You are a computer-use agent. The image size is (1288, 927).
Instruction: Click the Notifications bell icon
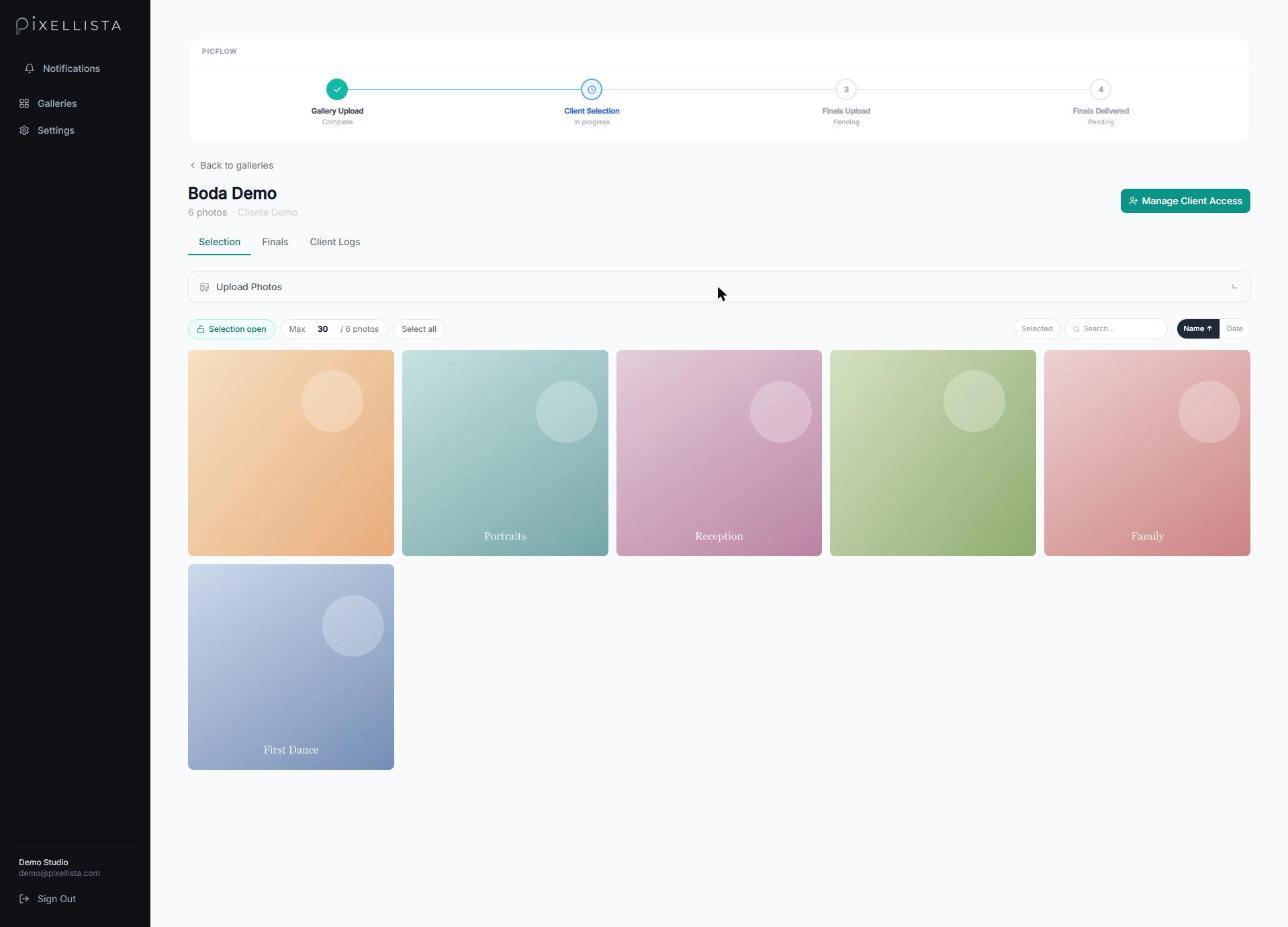click(29, 69)
